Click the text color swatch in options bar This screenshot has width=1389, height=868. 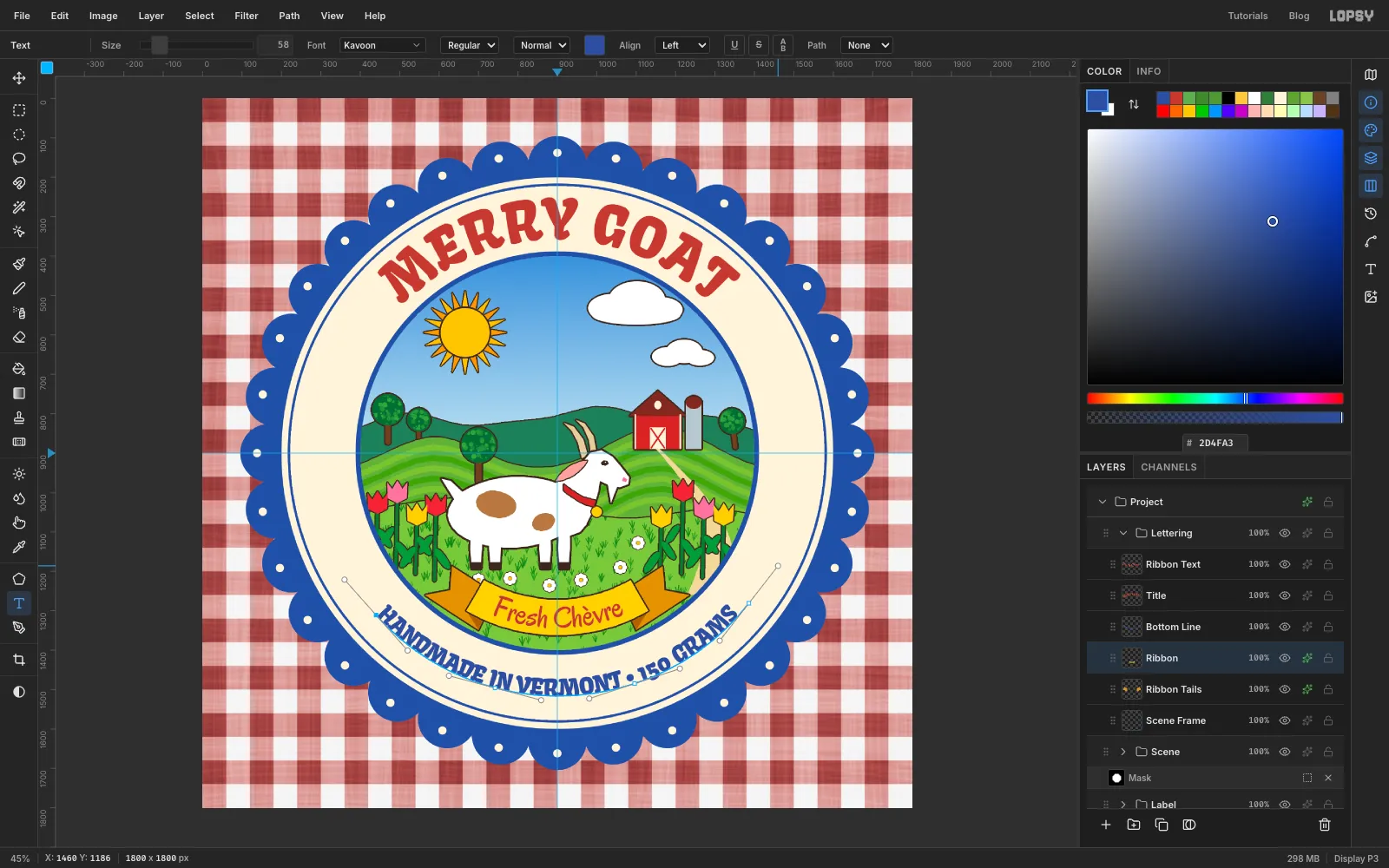pyautogui.click(x=595, y=45)
